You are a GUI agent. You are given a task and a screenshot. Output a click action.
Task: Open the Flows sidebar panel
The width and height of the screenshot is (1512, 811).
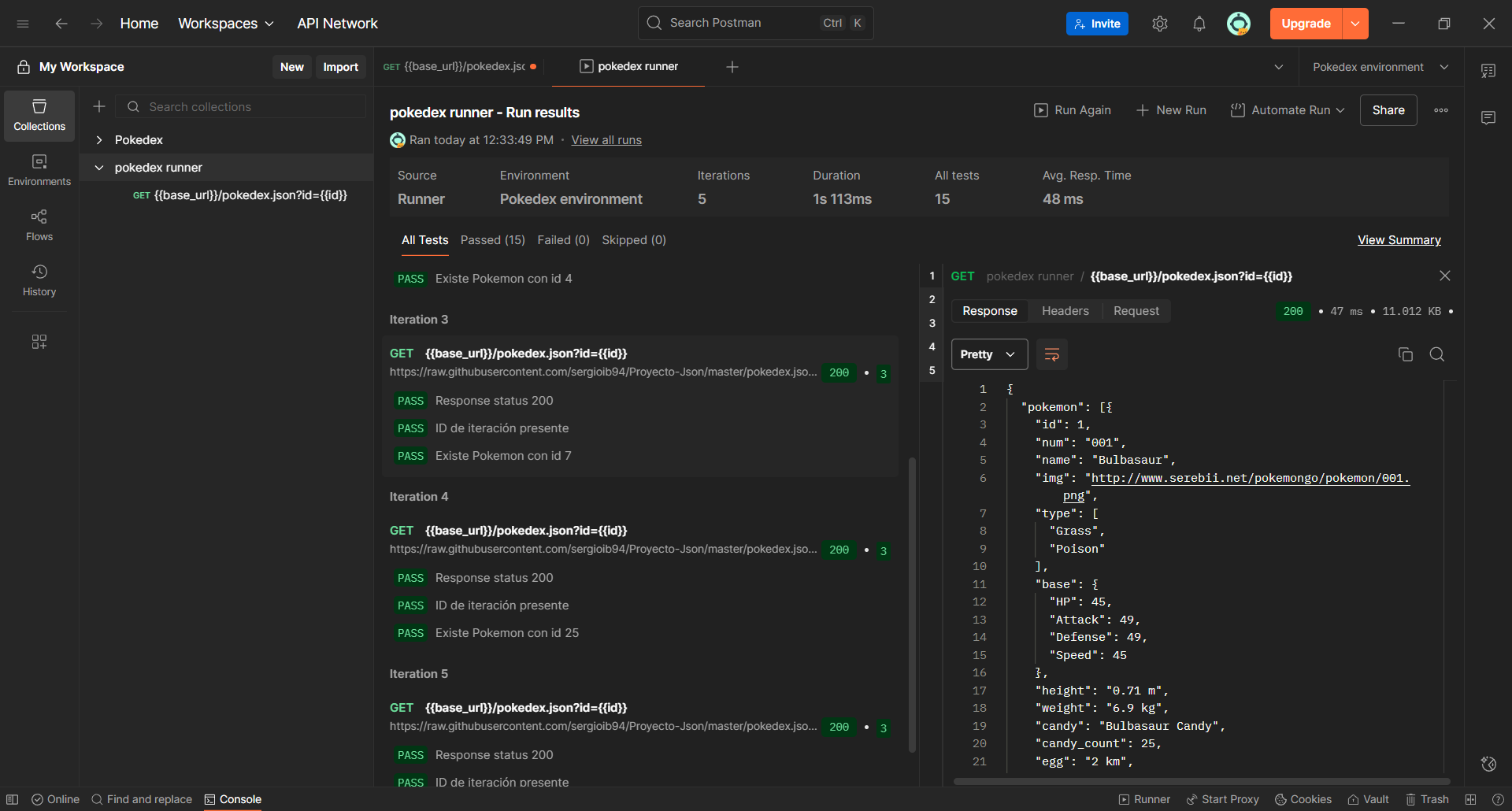point(39,225)
